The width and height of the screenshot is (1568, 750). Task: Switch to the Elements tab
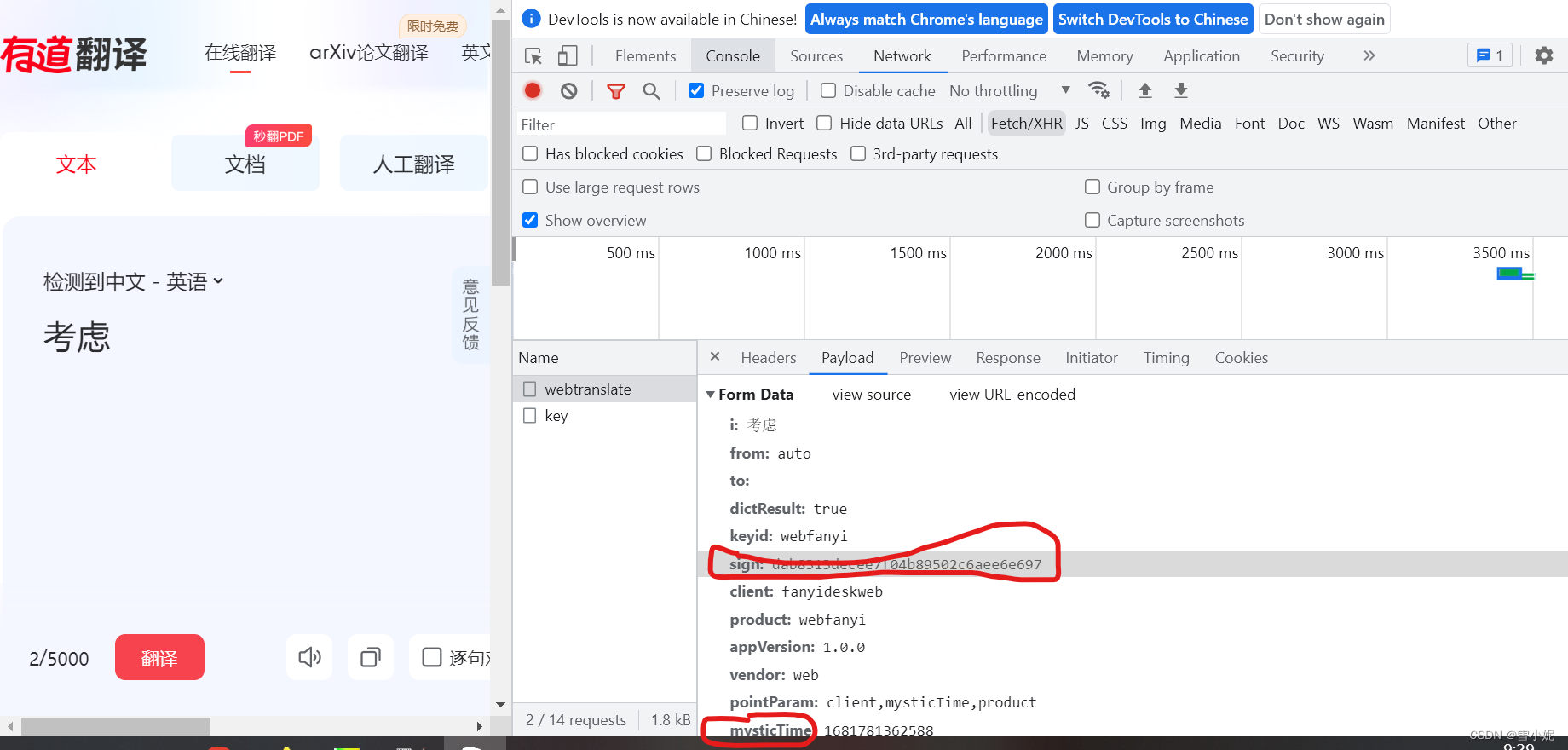tap(645, 56)
